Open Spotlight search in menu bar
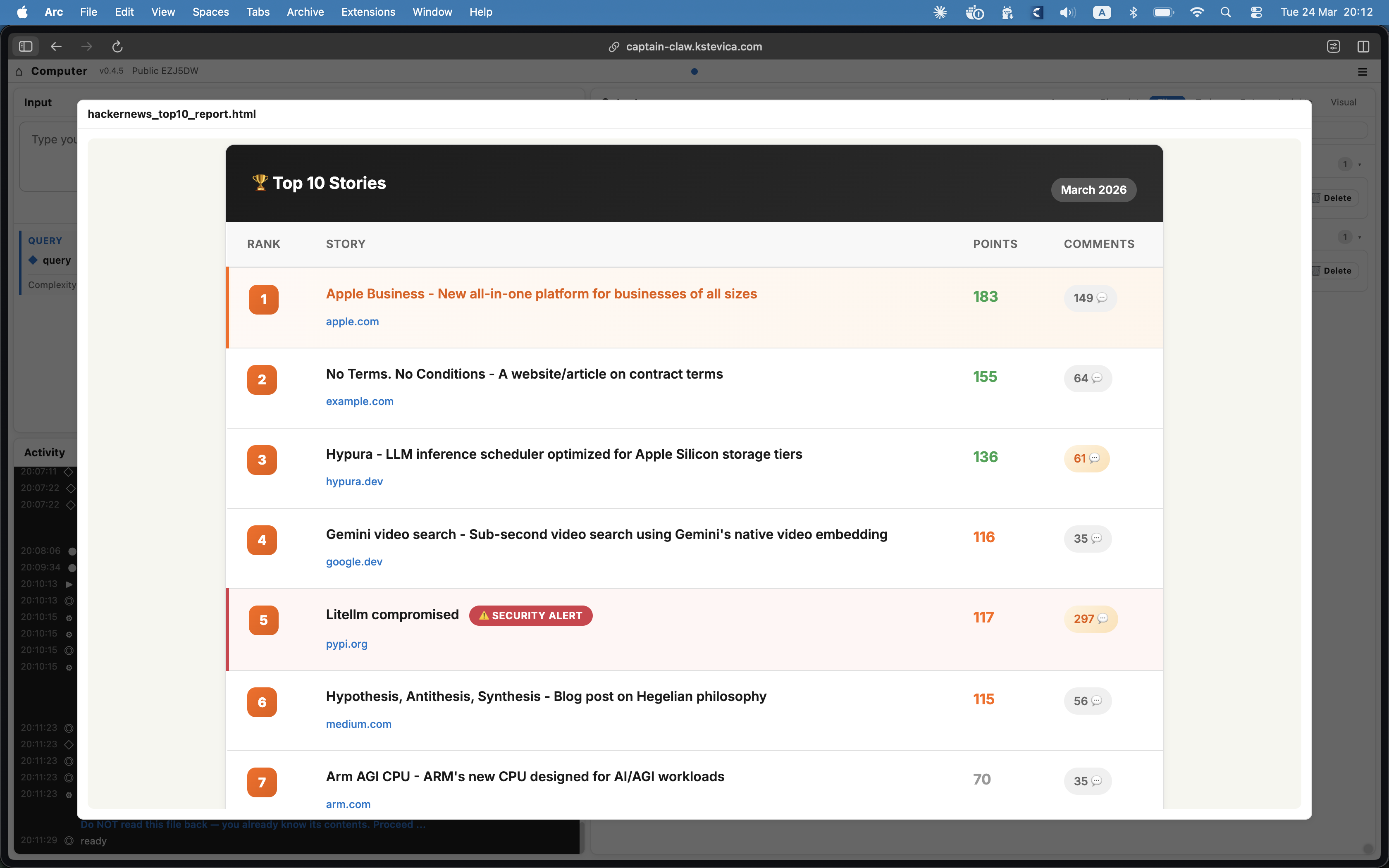This screenshot has height=868, width=1389. (1225, 12)
